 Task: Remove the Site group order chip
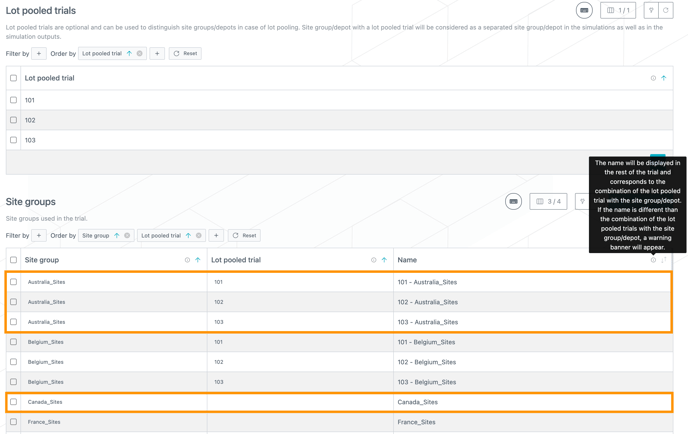pos(127,236)
